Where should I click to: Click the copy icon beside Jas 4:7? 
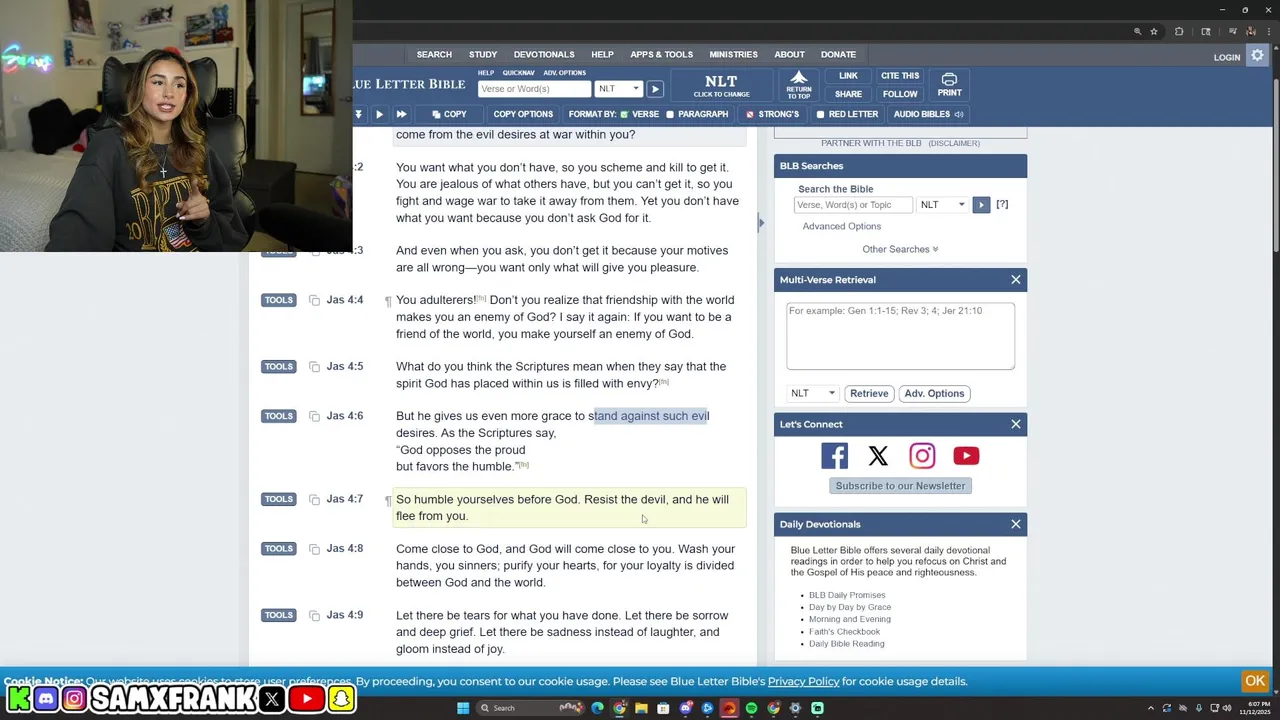(x=314, y=499)
